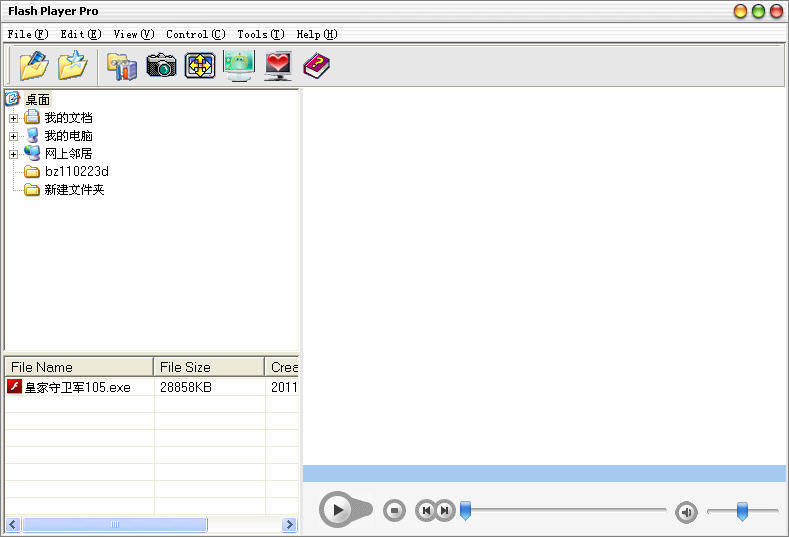Click the 2011 creation date cell
The width and height of the screenshot is (789, 537).
tap(284, 387)
